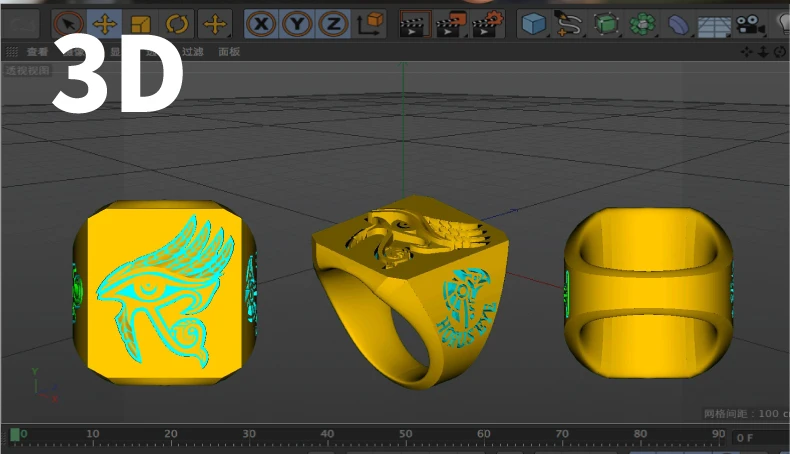
Task: Add a Light object bulb icon
Action: (x=782, y=24)
